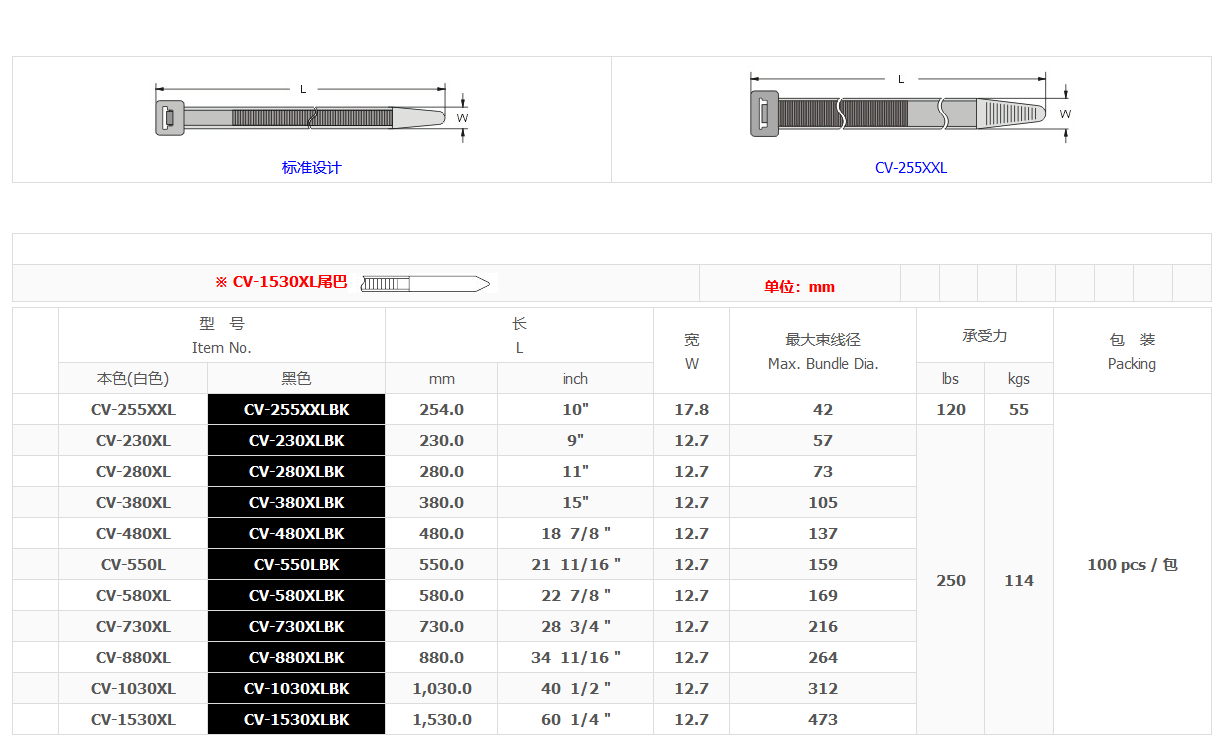Open the CV-255XXL caption link
1224x748 pixels.
click(910, 168)
